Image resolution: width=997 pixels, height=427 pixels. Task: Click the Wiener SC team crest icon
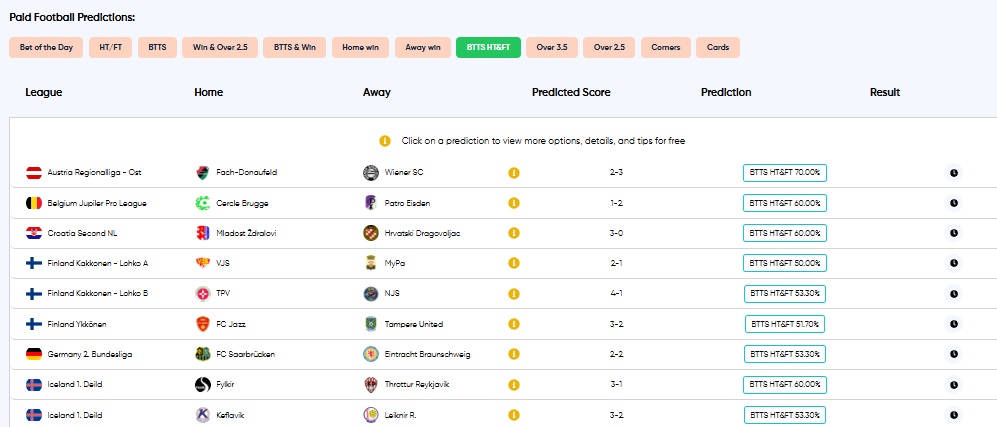370,172
